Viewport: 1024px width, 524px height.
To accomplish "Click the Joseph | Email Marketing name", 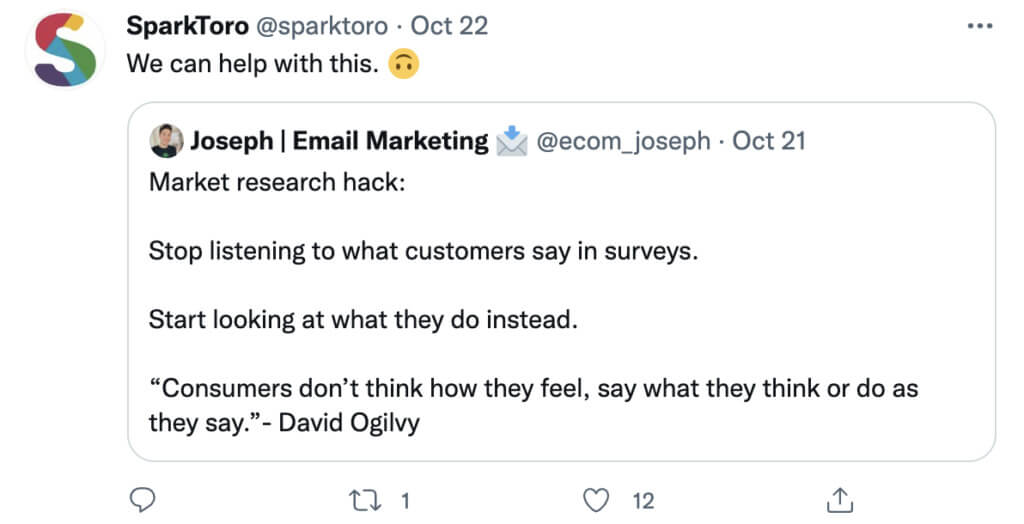I will click(339, 141).
